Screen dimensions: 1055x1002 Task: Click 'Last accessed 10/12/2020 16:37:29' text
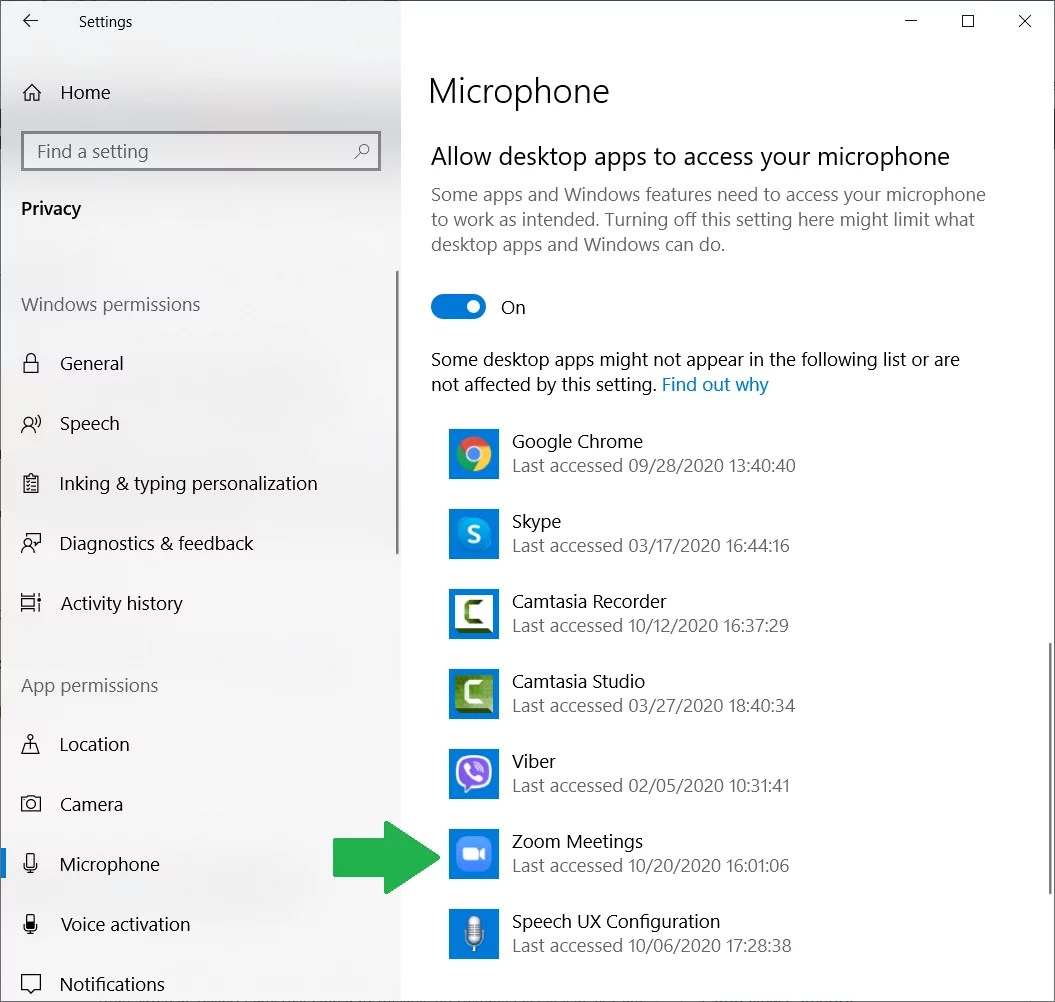click(x=650, y=626)
